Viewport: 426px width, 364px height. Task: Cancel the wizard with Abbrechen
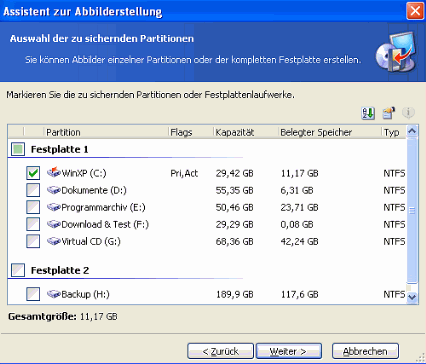click(x=365, y=351)
